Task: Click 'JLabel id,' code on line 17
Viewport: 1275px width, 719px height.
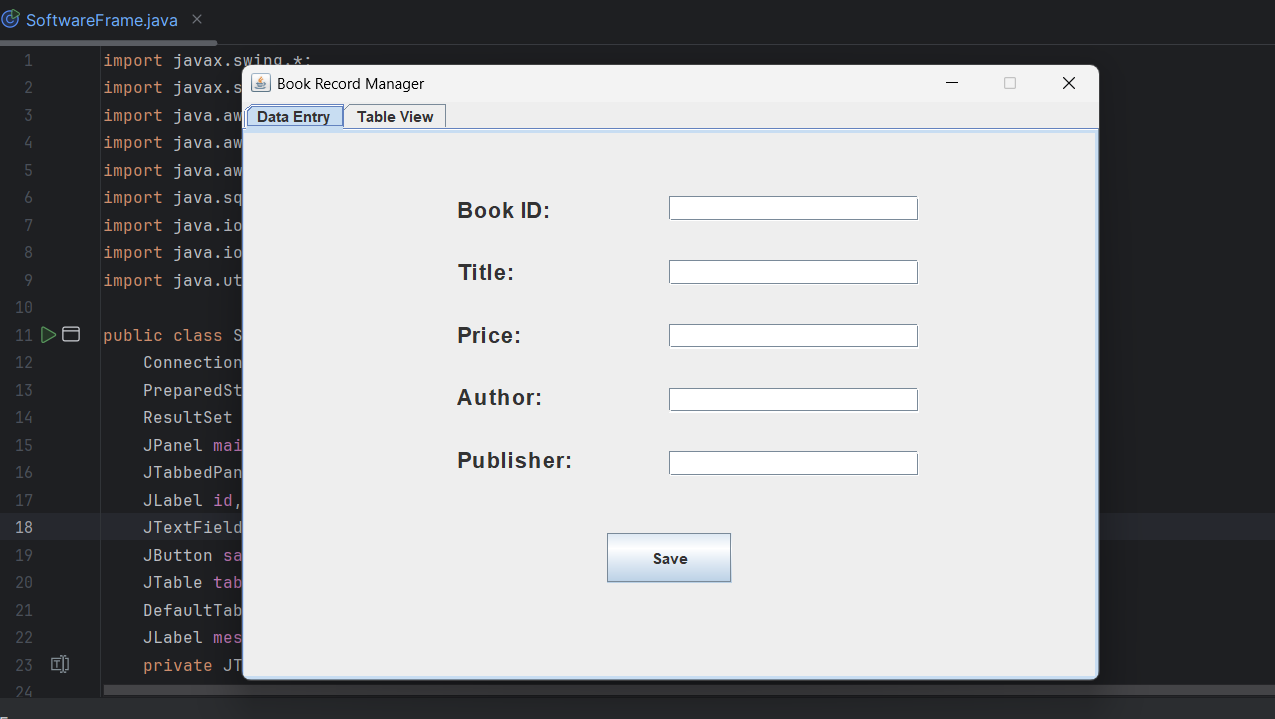Action: coord(192,500)
